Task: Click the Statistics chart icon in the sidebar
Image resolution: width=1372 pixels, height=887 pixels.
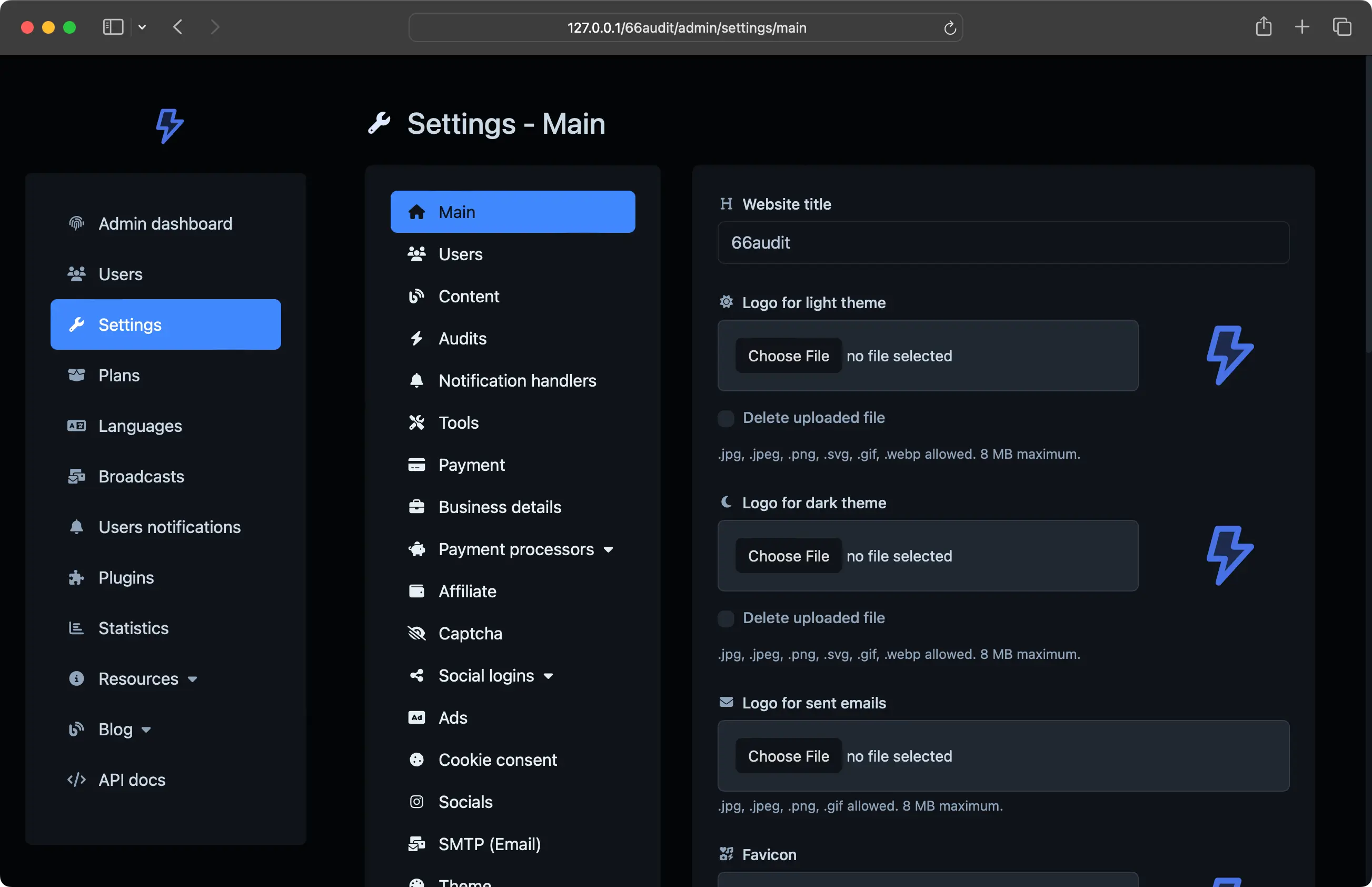Action: point(76,628)
